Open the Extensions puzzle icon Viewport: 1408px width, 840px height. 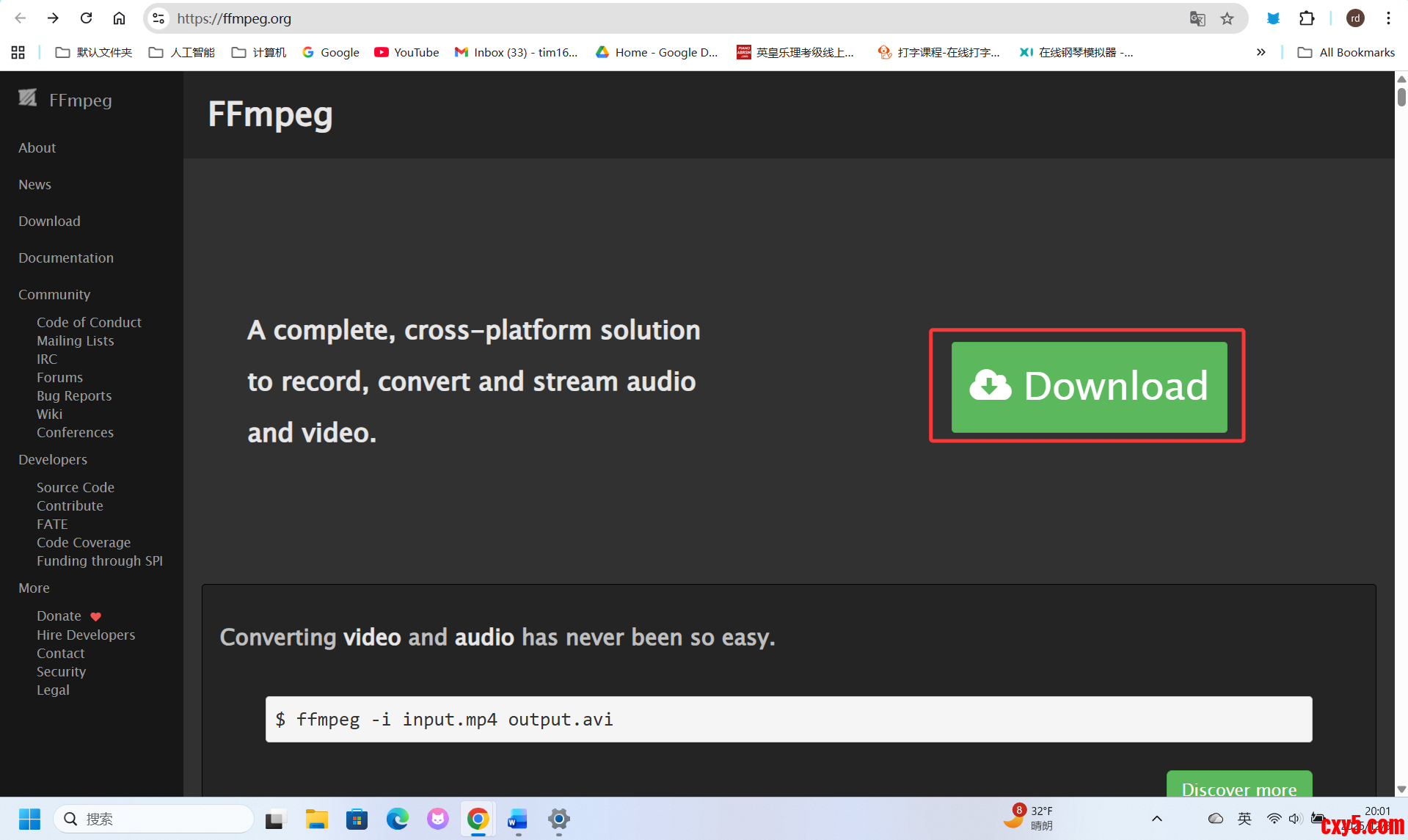(1307, 18)
